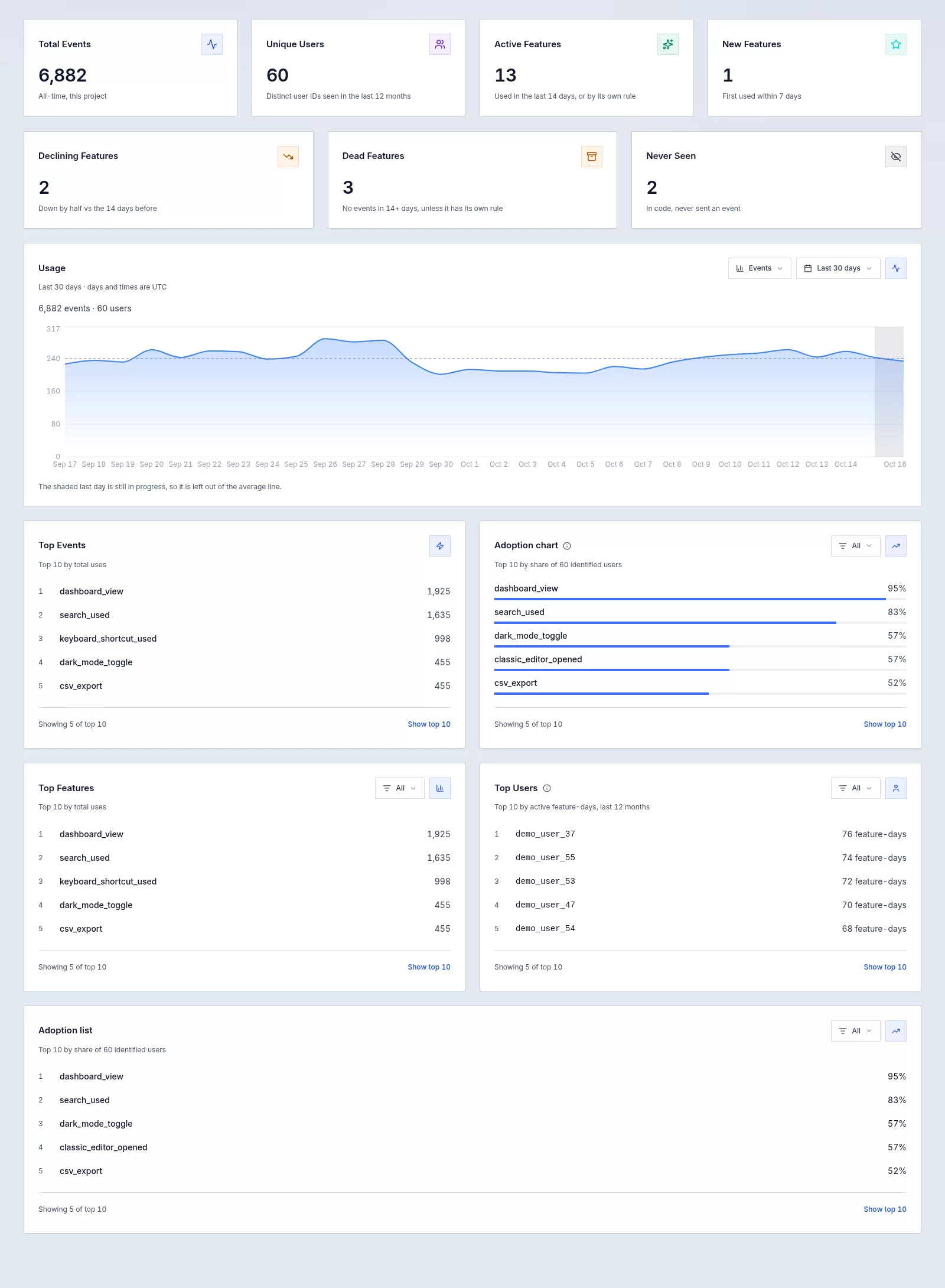Screen dimensions: 945x1288
Task: Click the 60 value in Unique Users card
Action: 278,75
